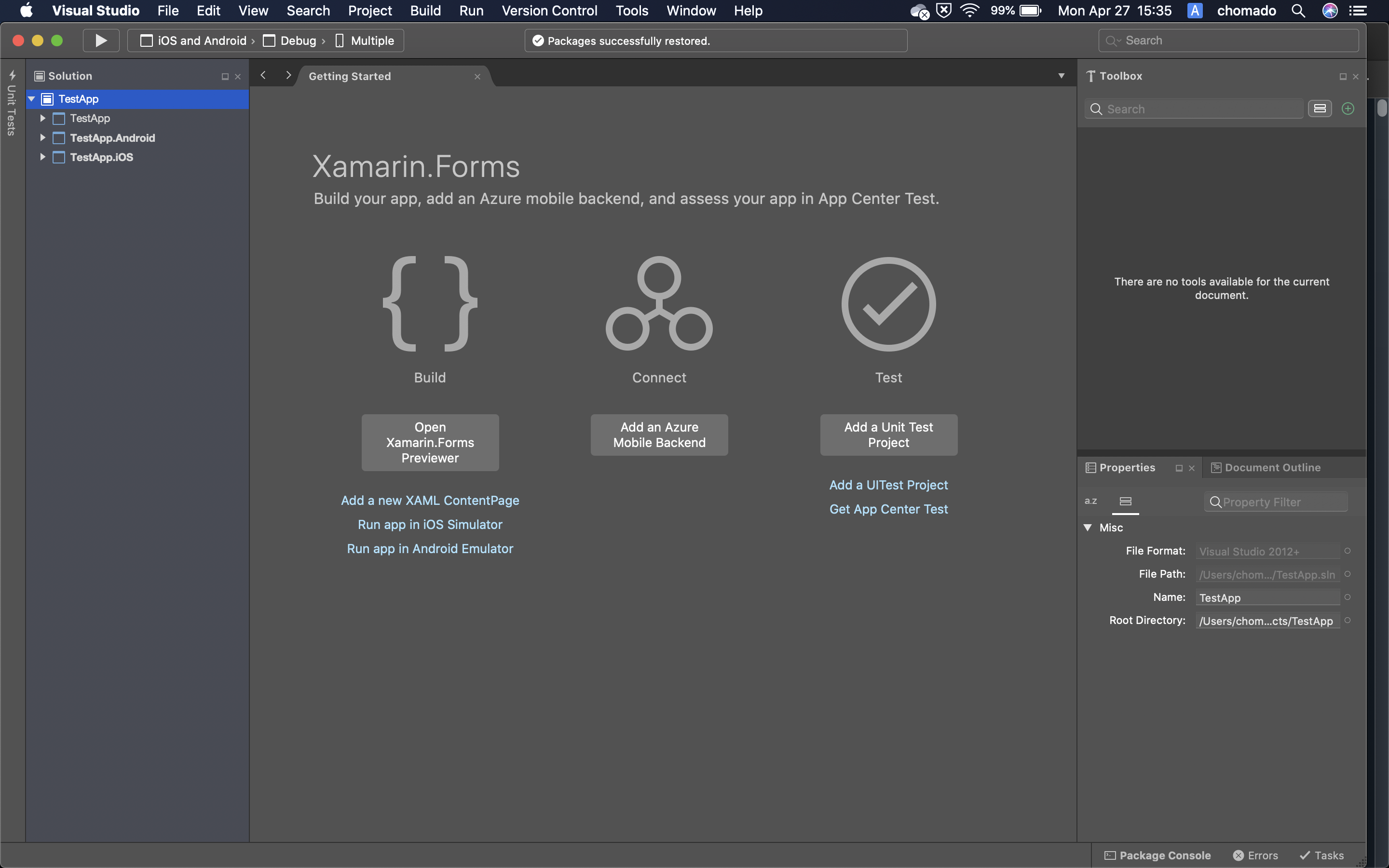This screenshot has width=1389, height=868.
Task: Open the Tasks pad
Action: pos(1321,855)
